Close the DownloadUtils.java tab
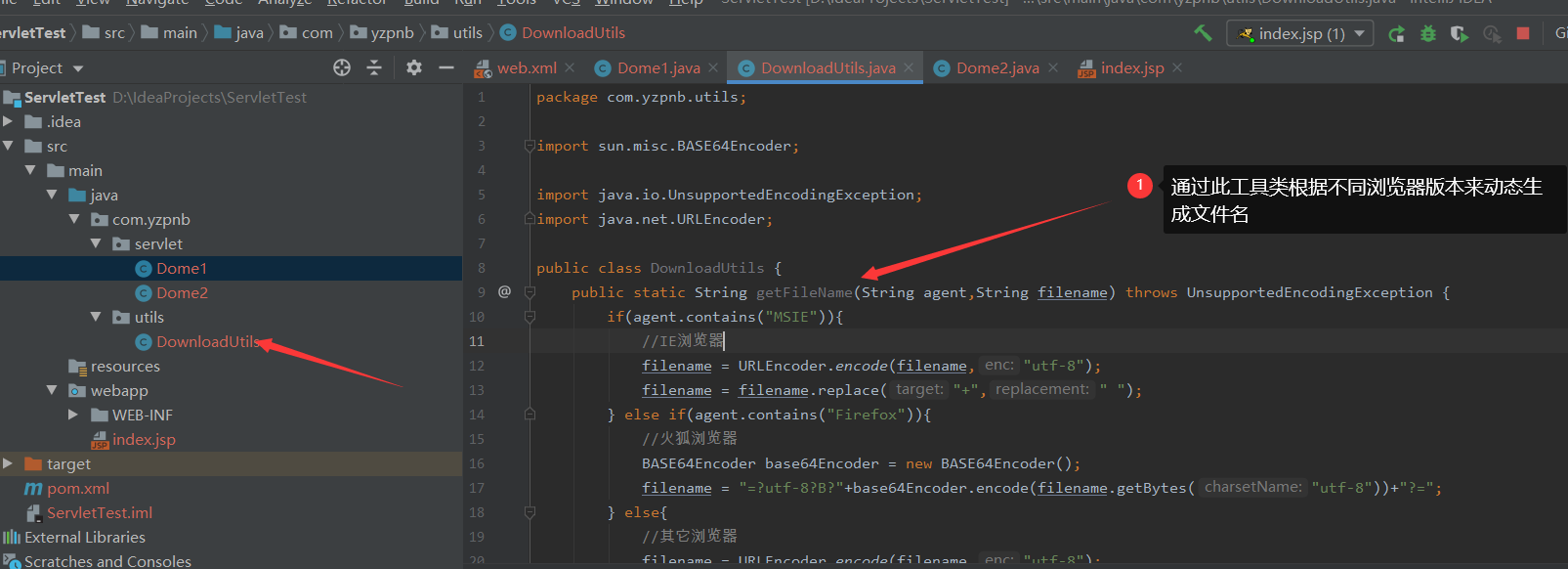Viewport: 1568px width, 569px height. [x=909, y=67]
